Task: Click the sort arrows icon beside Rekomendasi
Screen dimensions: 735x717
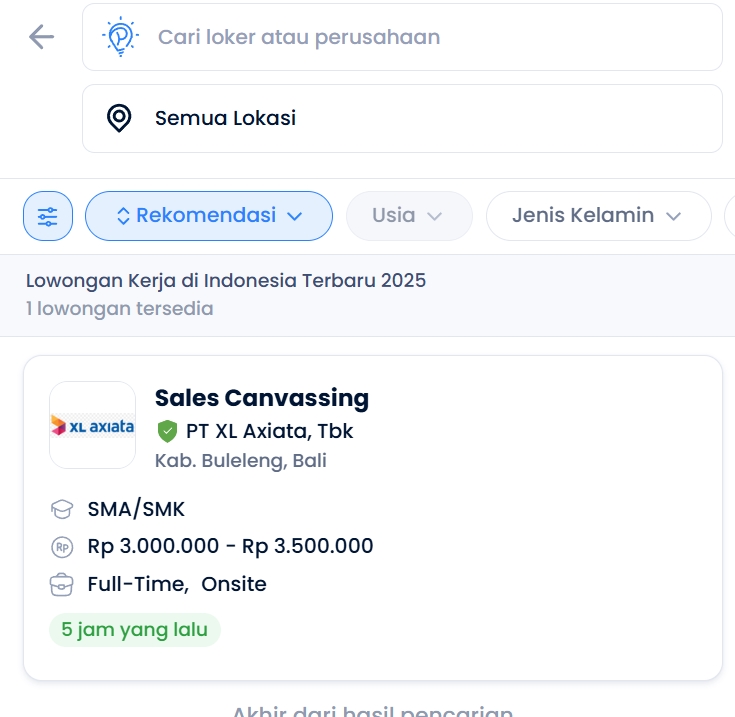Action: click(123, 216)
